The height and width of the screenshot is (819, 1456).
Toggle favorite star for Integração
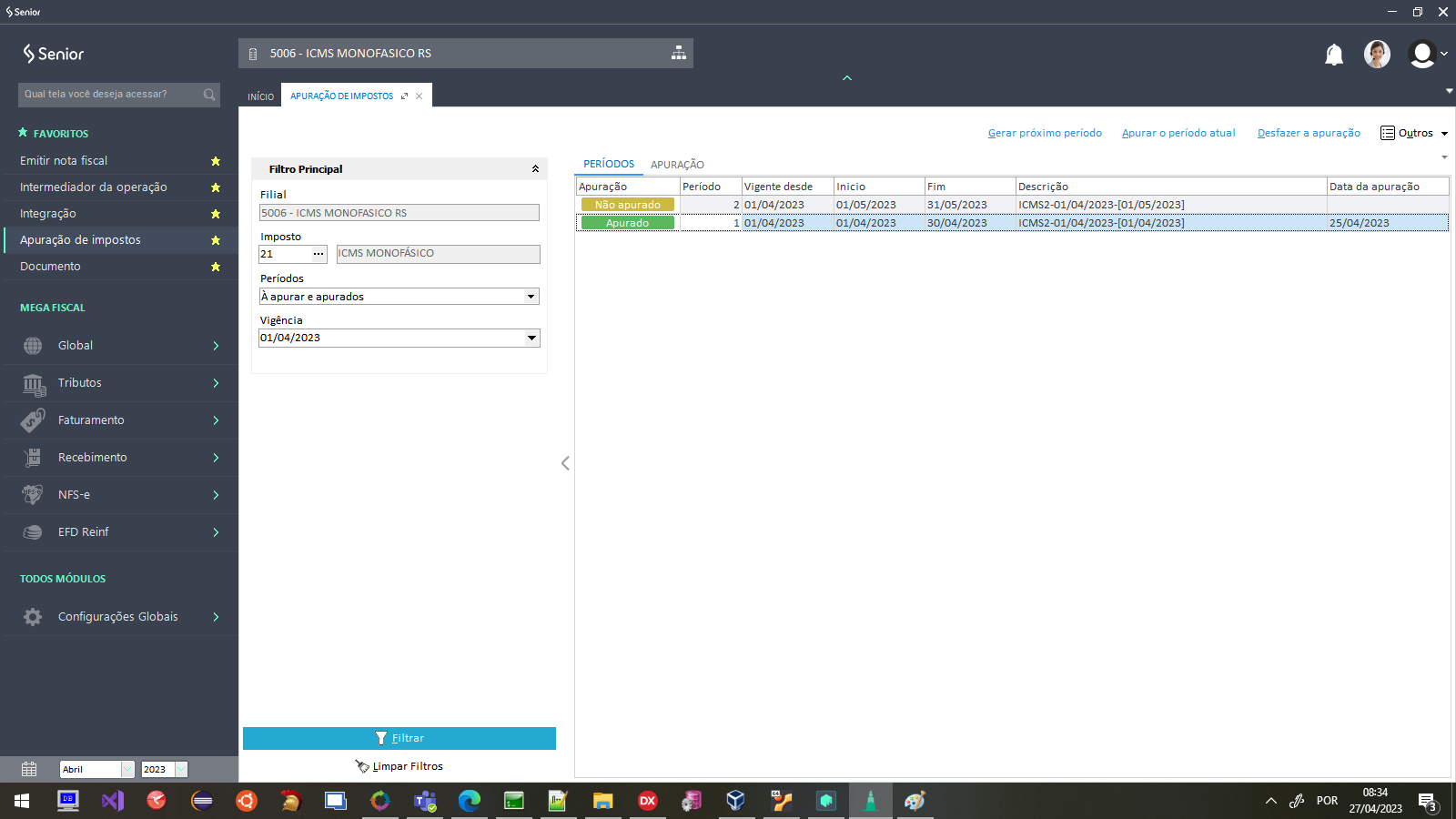(x=216, y=214)
